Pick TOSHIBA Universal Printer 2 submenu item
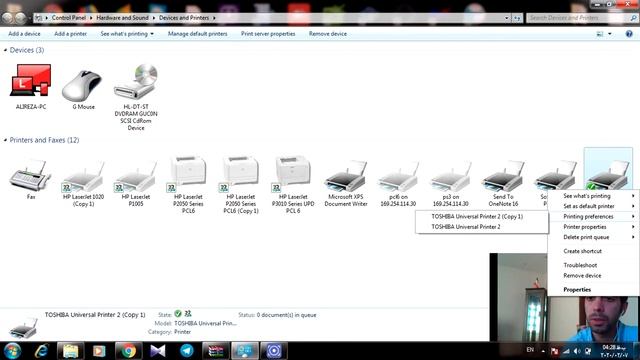The width and height of the screenshot is (640, 360). [x=482, y=227]
